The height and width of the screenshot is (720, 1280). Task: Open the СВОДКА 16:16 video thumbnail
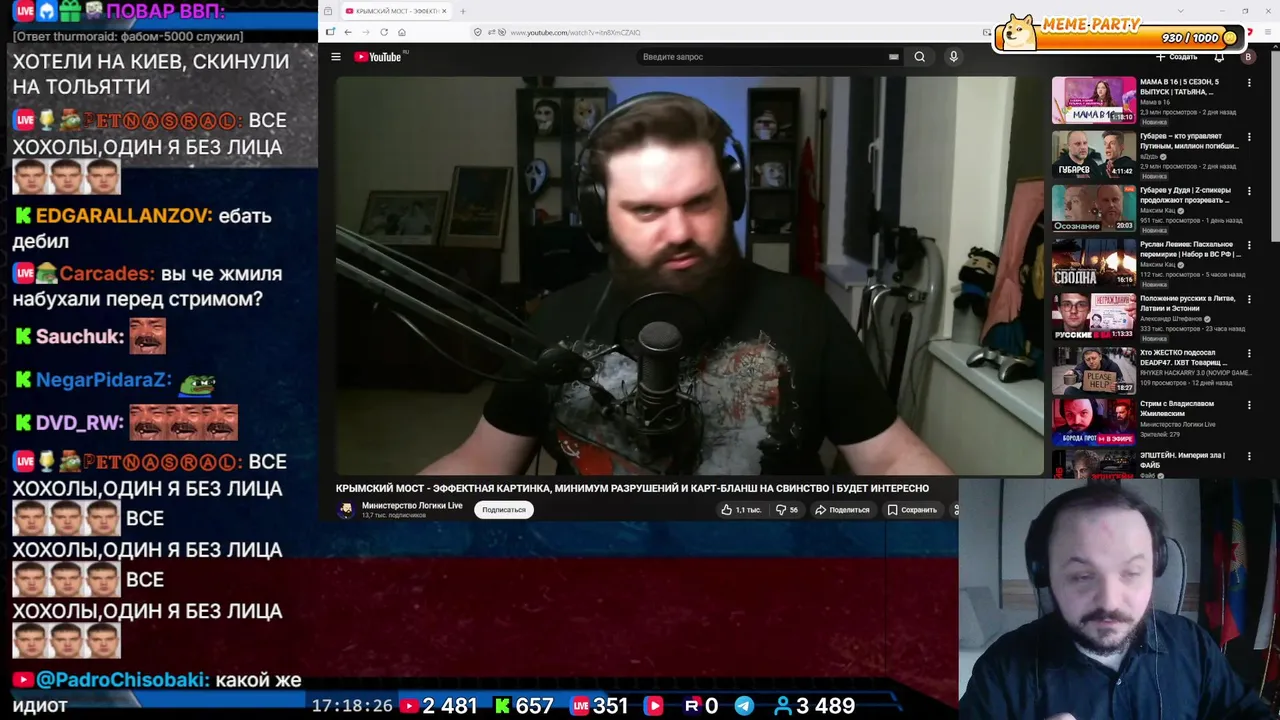1093,262
